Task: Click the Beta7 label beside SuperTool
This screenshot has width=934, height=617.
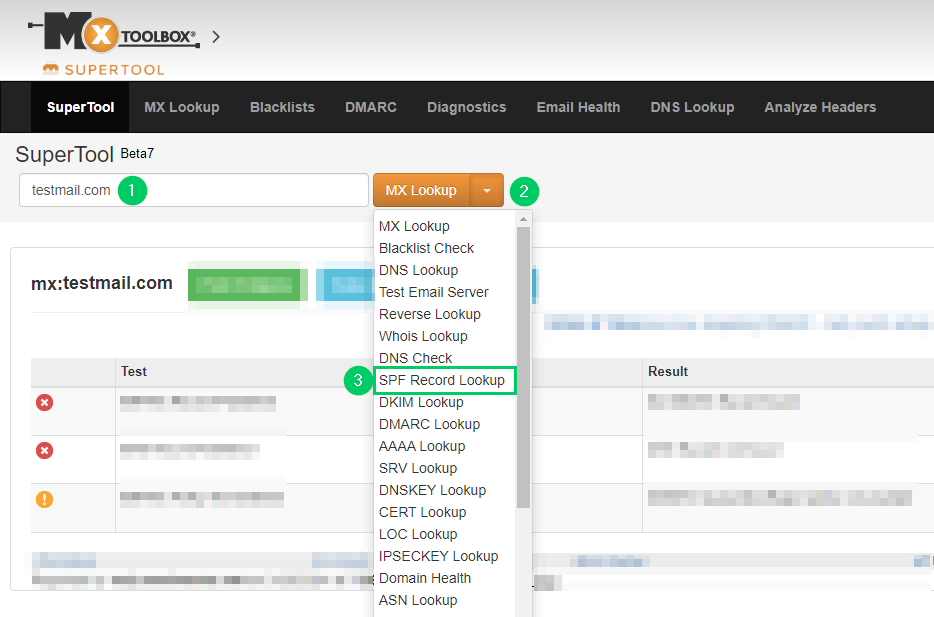Action: [x=137, y=154]
